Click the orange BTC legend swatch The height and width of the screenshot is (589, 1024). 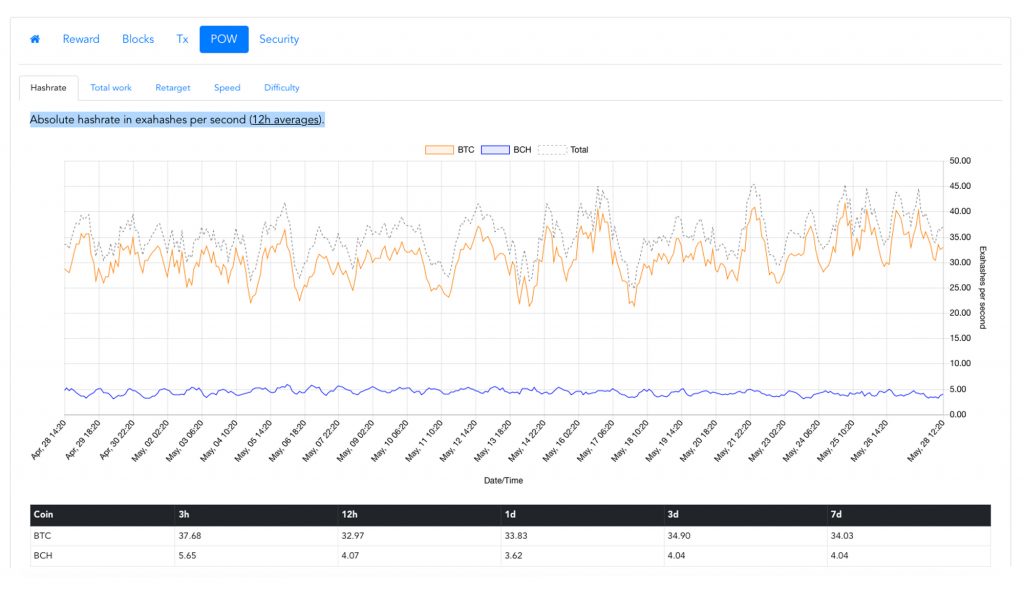tap(439, 150)
